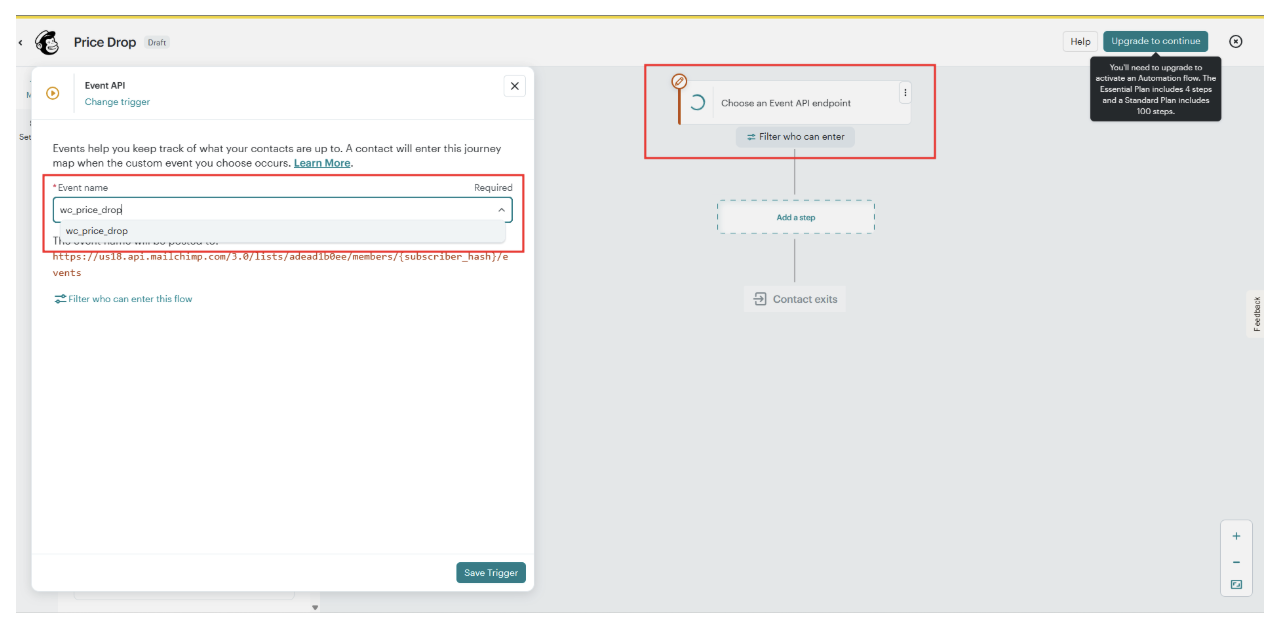Click the canvas zoom in plus button

coord(1236,536)
